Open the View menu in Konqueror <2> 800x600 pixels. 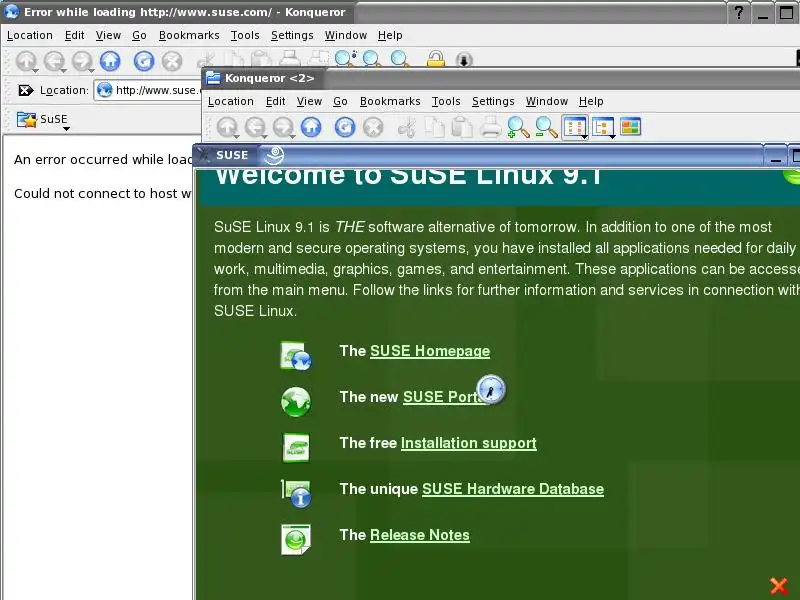pos(309,101)
